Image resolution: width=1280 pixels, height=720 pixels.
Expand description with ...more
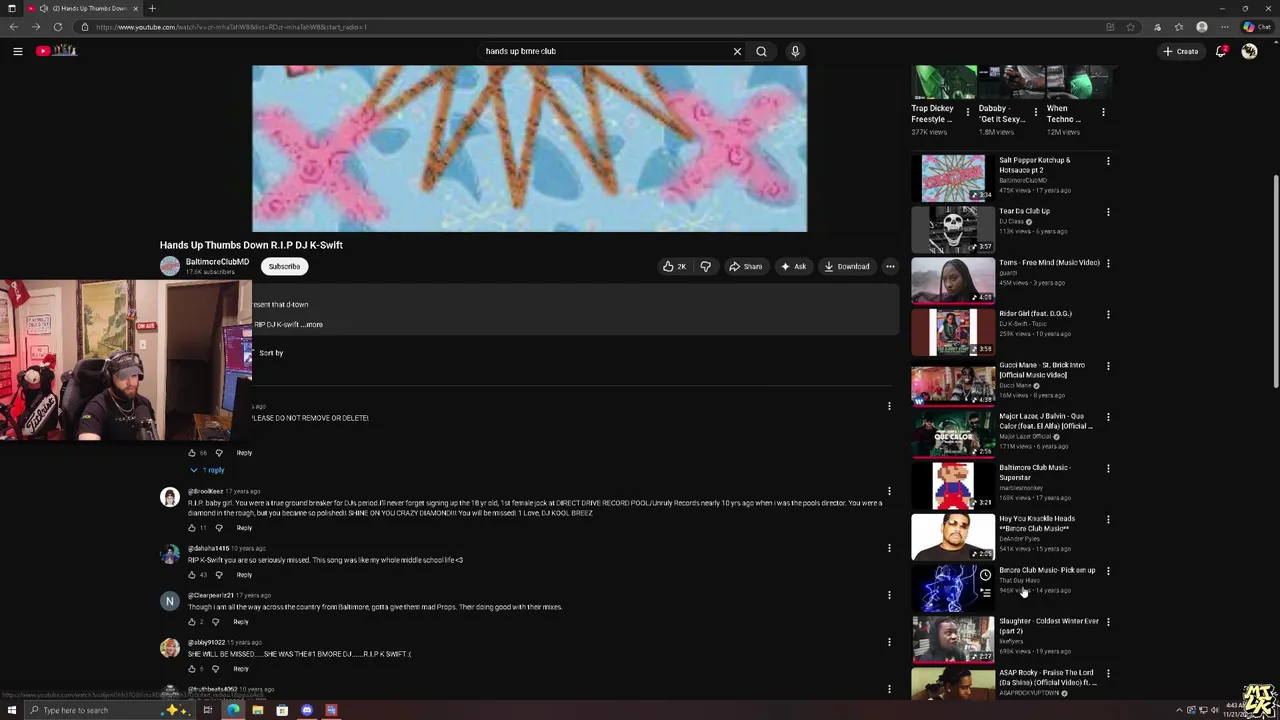pyautogui.click(x=312, y=325)
